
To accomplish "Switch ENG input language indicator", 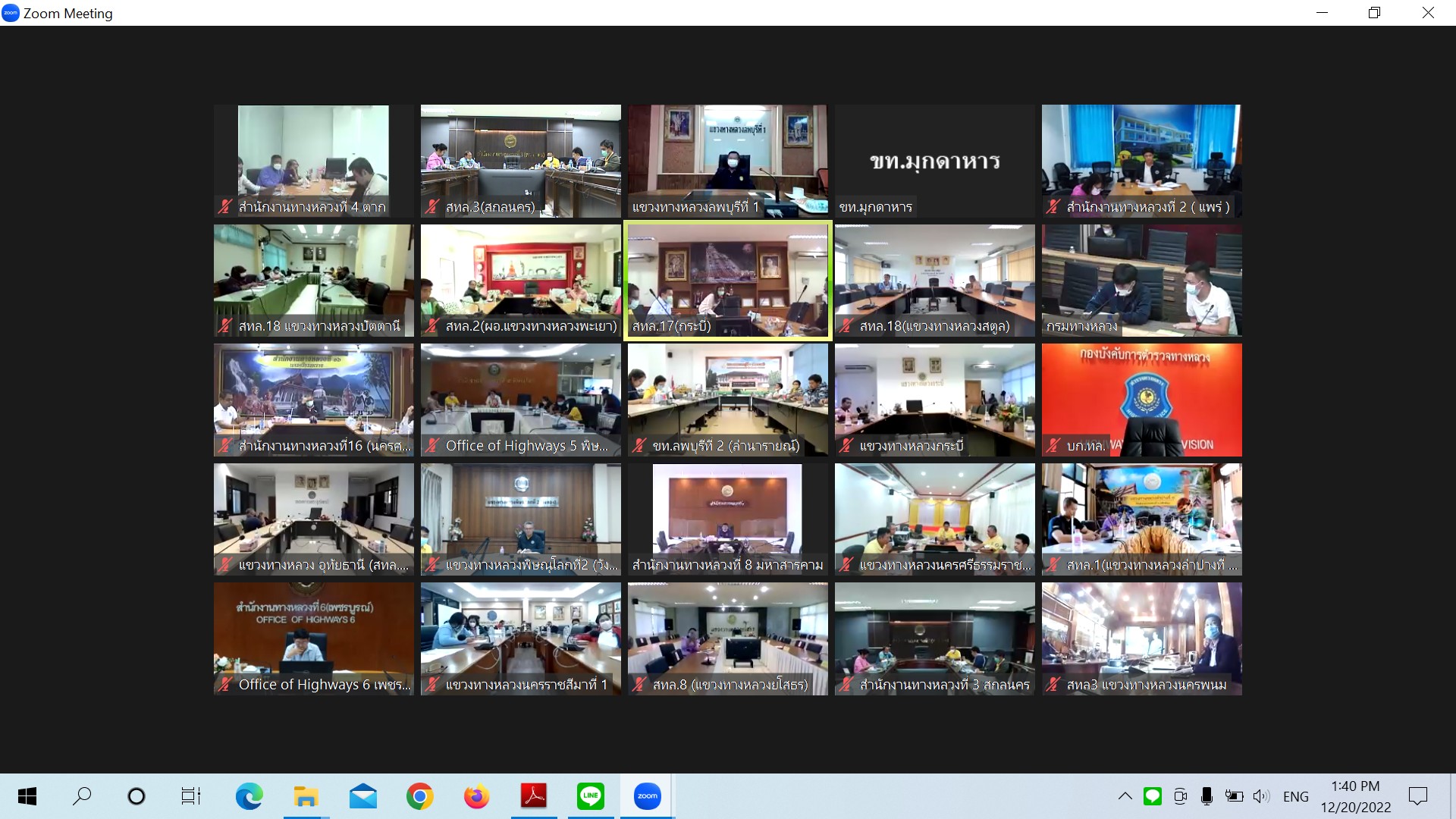I will tap(1295, 796).
